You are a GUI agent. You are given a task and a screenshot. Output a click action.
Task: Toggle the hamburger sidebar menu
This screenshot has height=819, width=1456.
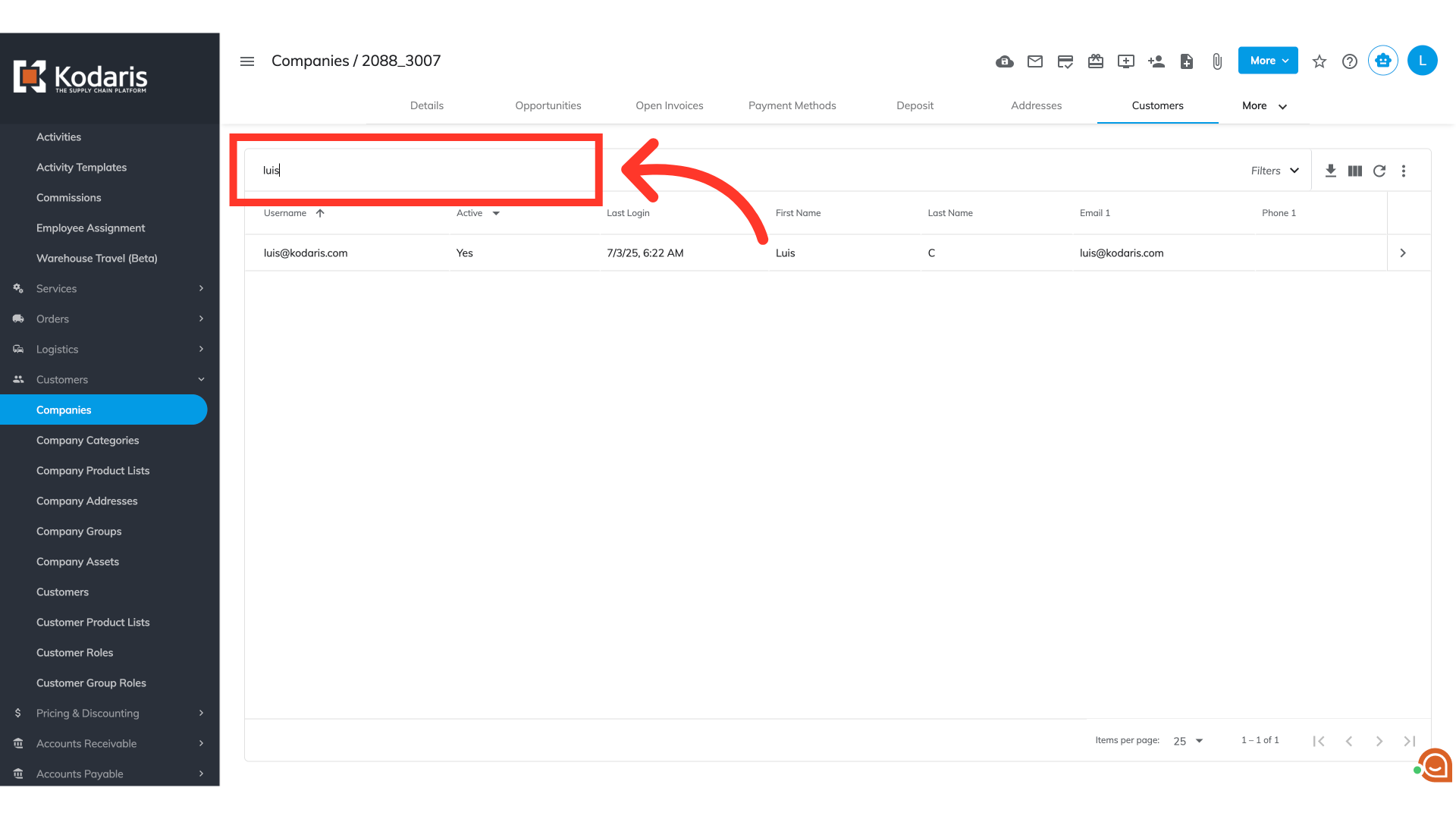(247, 61)
